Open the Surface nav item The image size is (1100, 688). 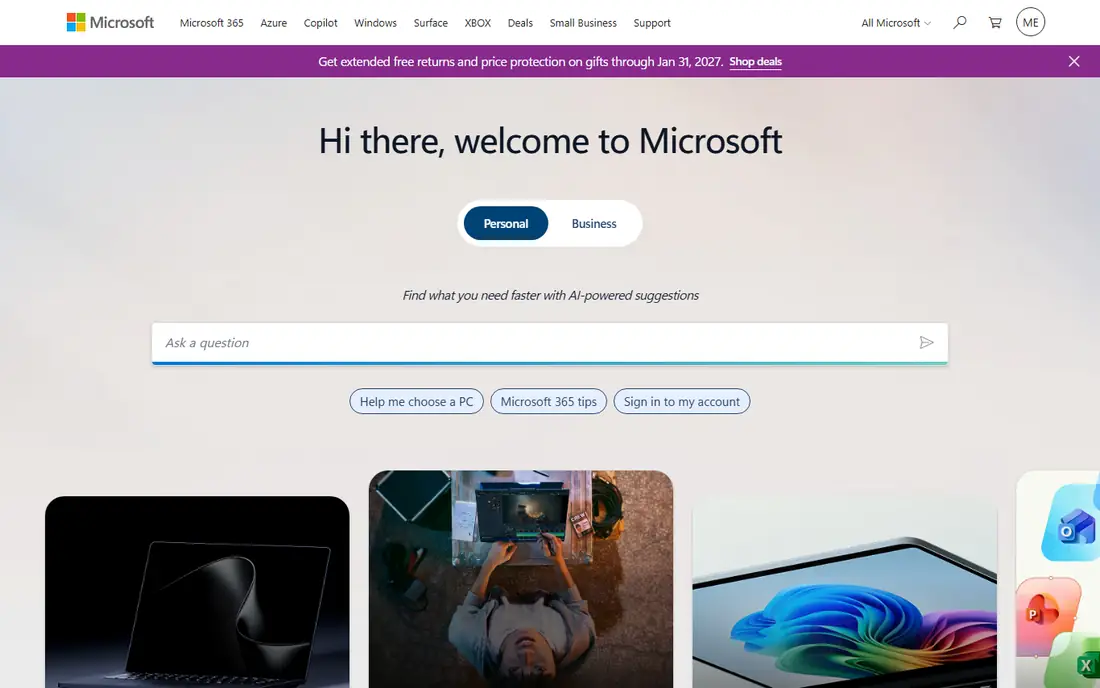click(x=431, y=22)
